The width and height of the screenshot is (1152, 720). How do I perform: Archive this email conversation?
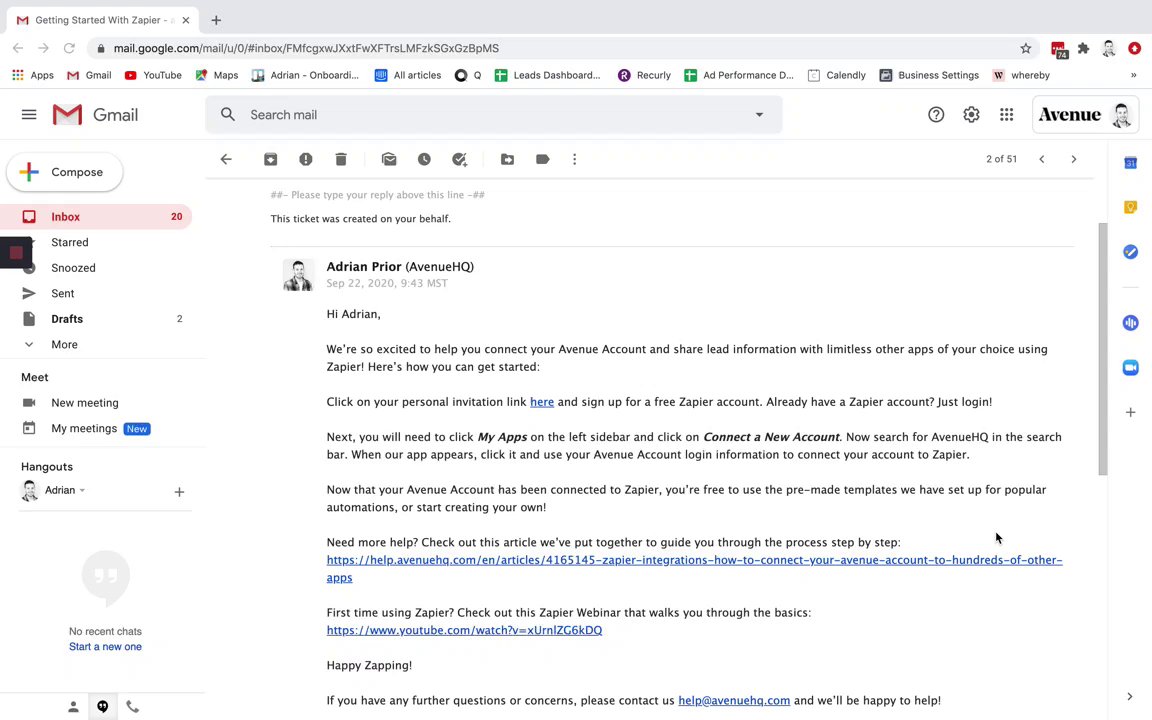pos(270,159)
